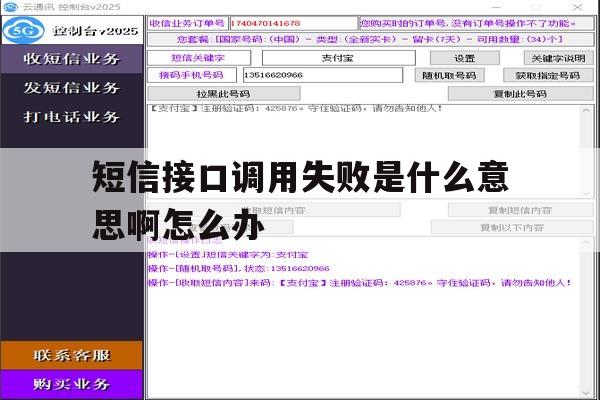Click the package info line 您套餐
This screenshot has height=400, width=600.
pyautogui.click(x=370, y=39)
